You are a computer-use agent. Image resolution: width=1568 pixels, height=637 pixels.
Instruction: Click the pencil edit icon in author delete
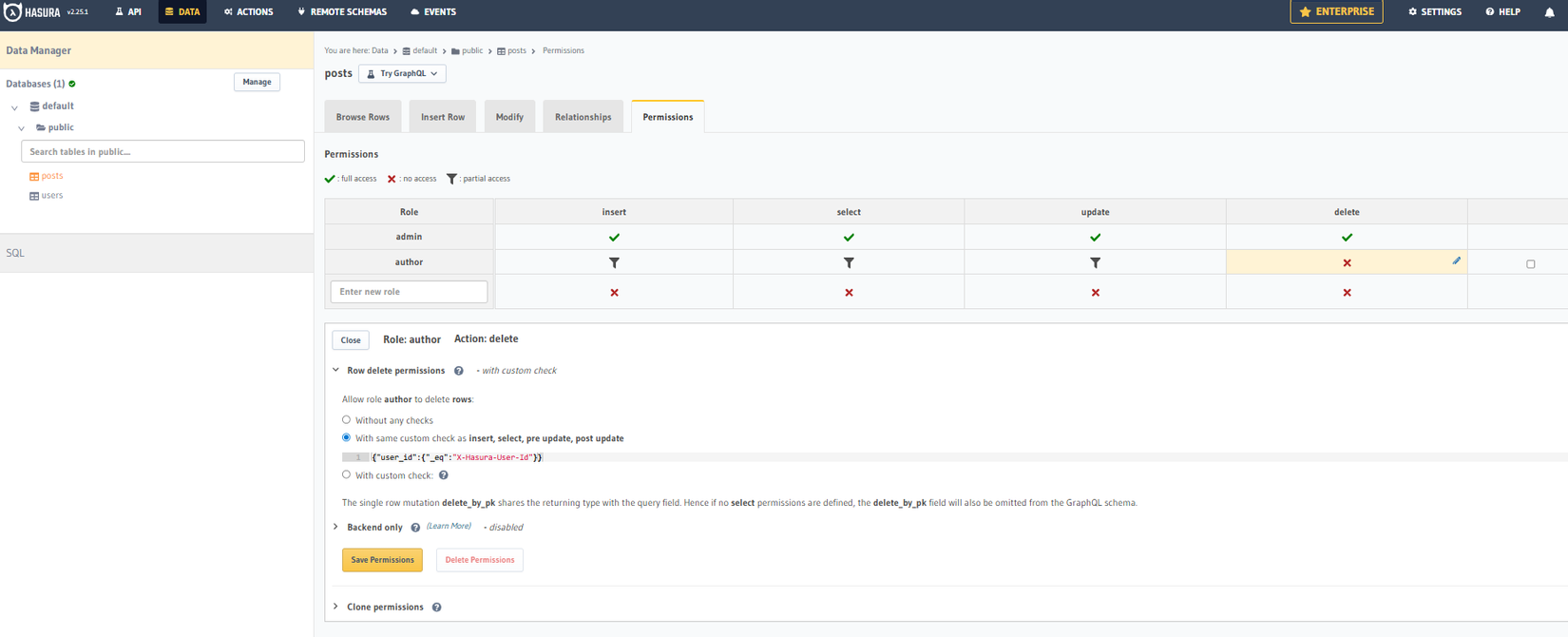(x=1456, y=261)
